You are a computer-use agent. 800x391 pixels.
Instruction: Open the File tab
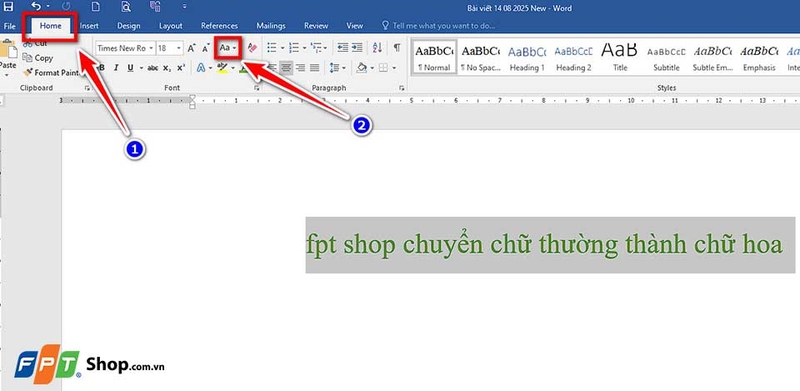(x=10, y=26)
